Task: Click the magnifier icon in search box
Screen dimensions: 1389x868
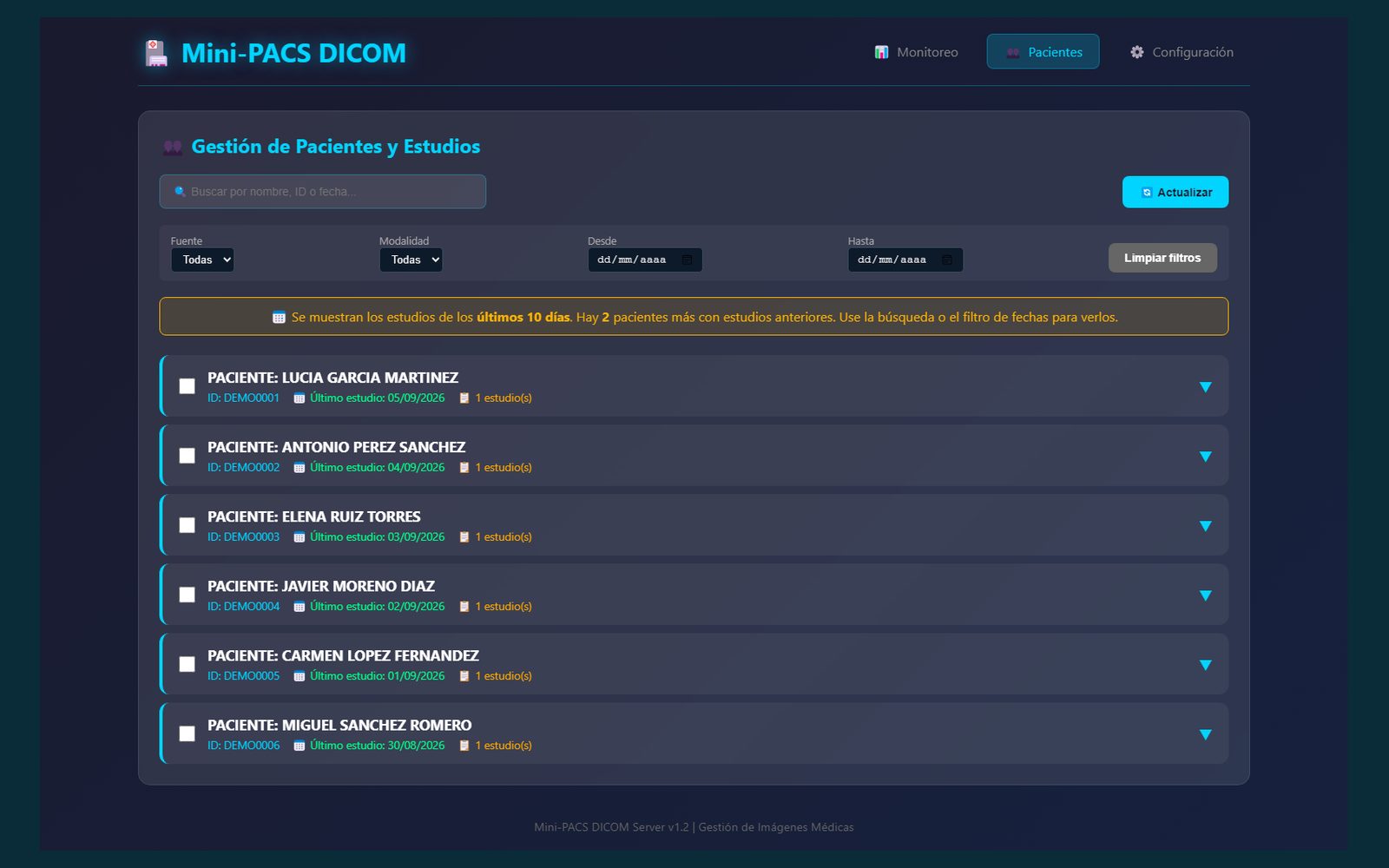Action: coord(180,191)
